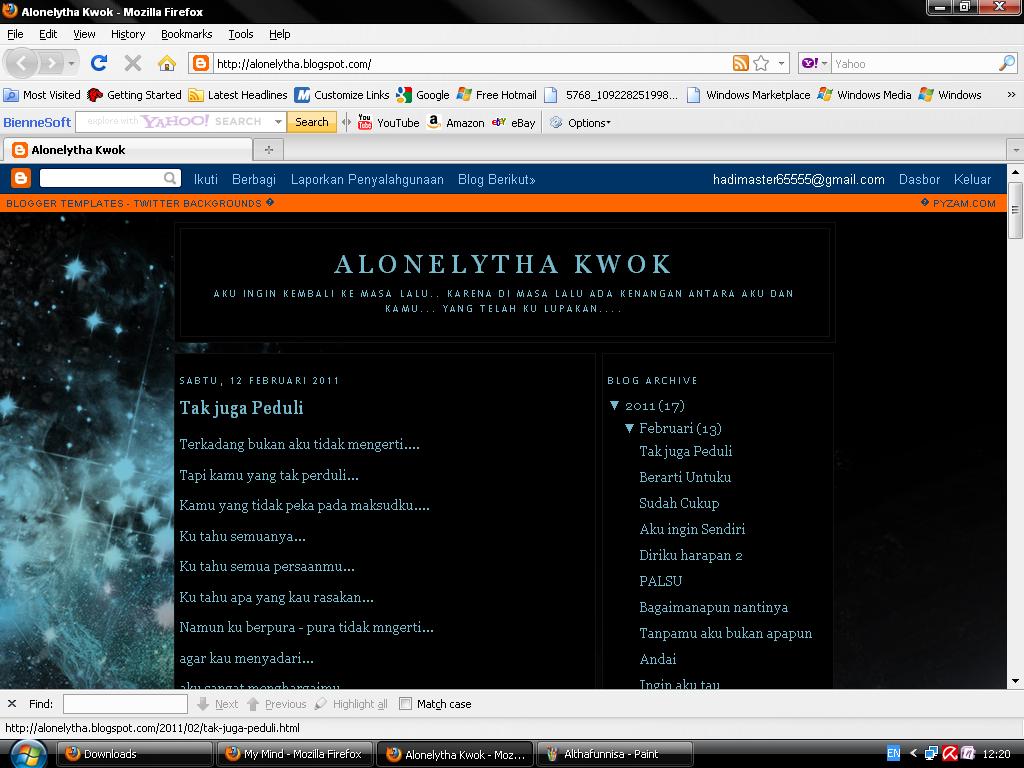This screenshot has height=768, width=1024.
Task: Open the Google bookmark
Action: click(x=423, y=95)
